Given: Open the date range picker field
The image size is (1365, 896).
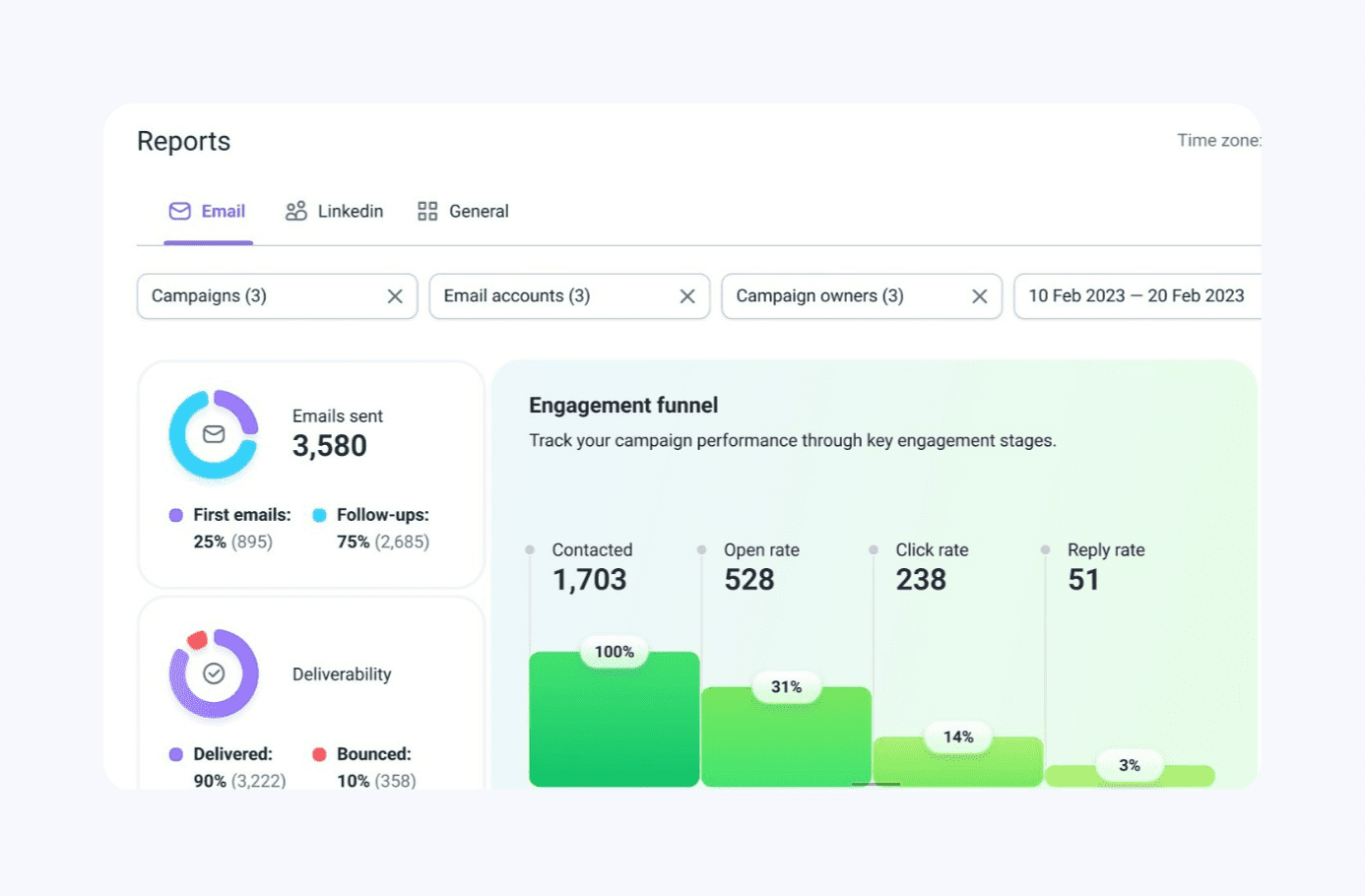Looking at the screenshot, I should (x=1136, y=296).
